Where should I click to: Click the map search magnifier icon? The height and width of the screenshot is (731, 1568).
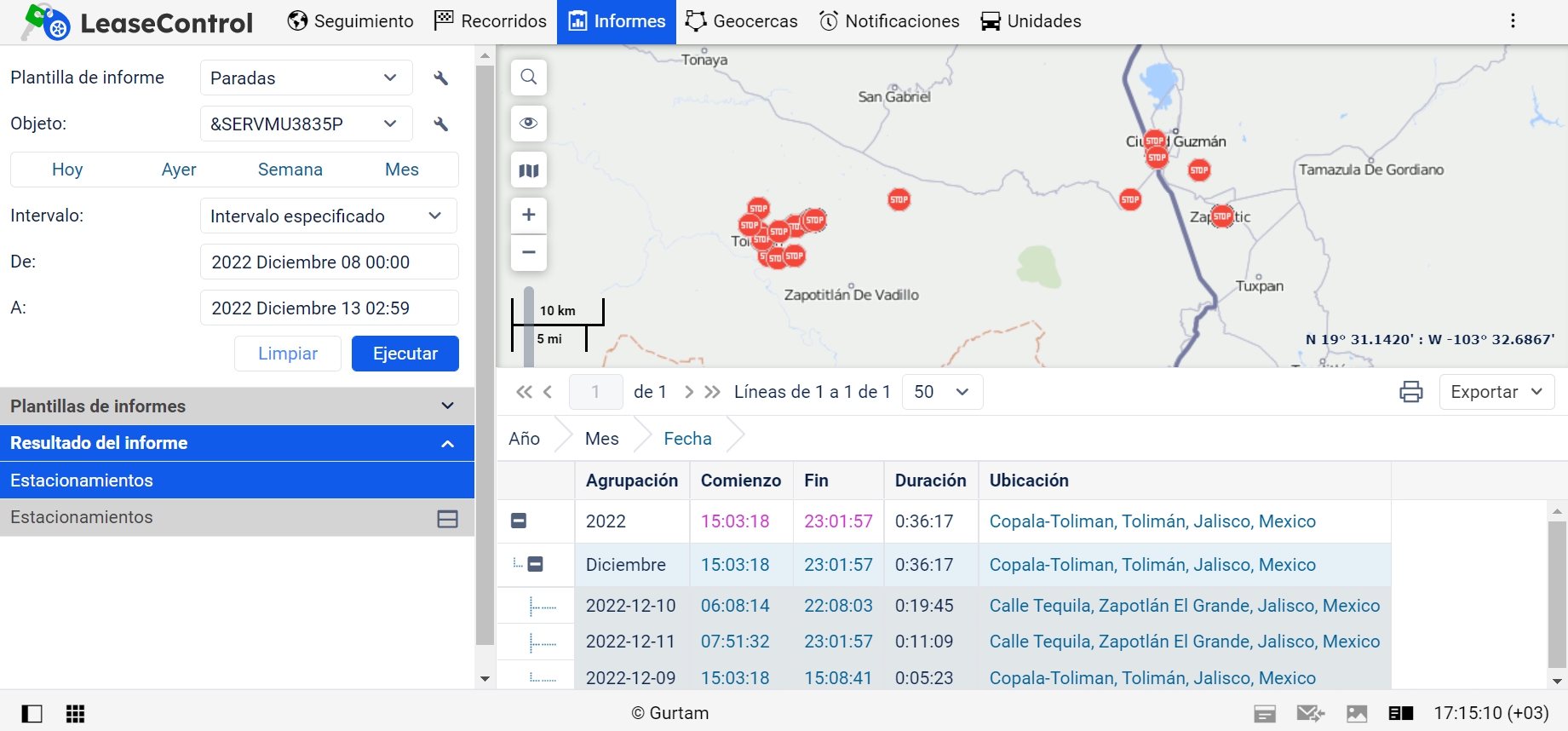click(x=529, y=78)
